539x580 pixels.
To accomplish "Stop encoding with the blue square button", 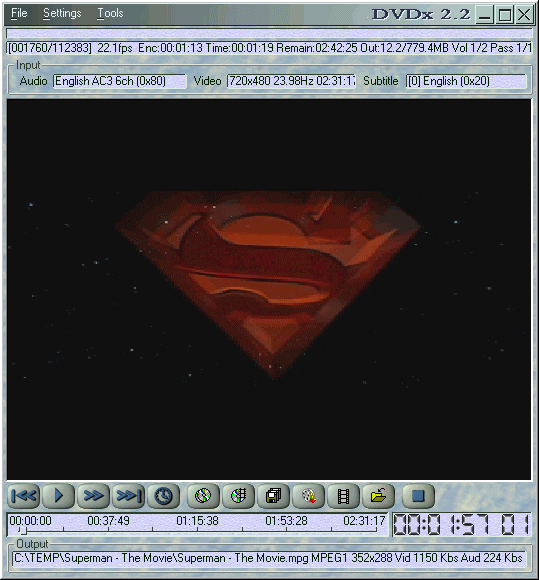I will coord(418,496).
